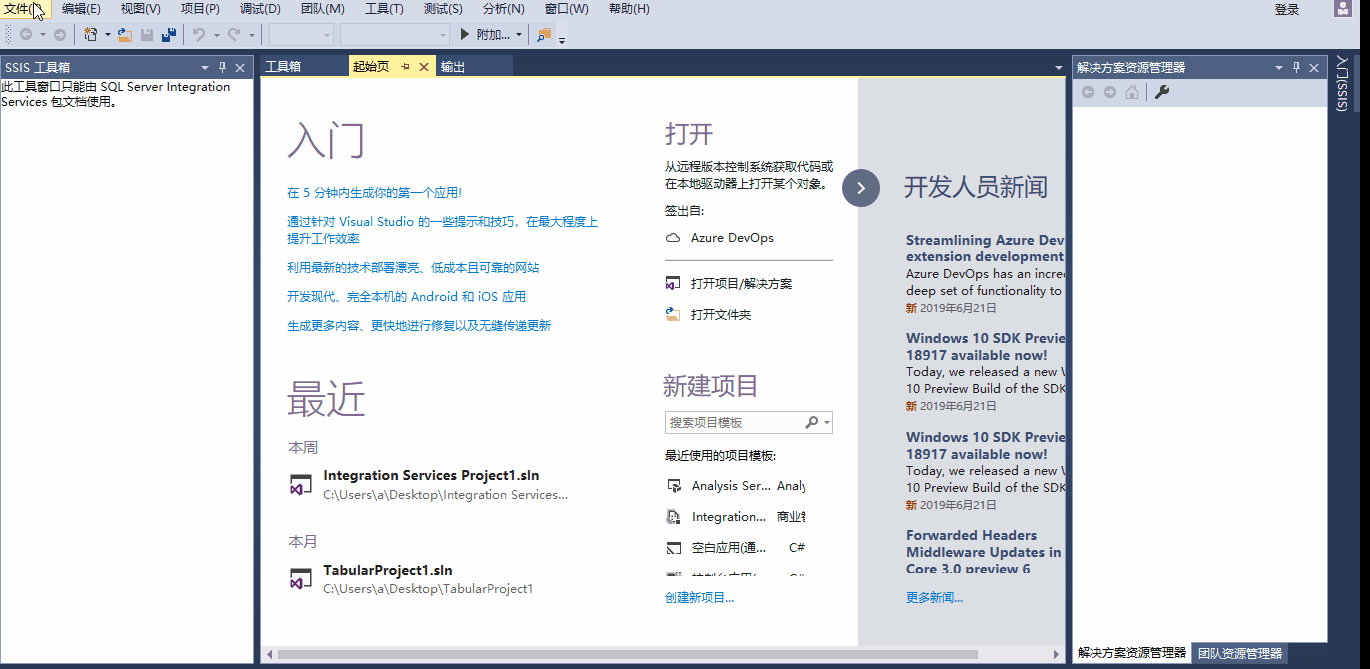Click the horizontal scrollbar under start page
1370x669 pixels.
coord(628,654)
